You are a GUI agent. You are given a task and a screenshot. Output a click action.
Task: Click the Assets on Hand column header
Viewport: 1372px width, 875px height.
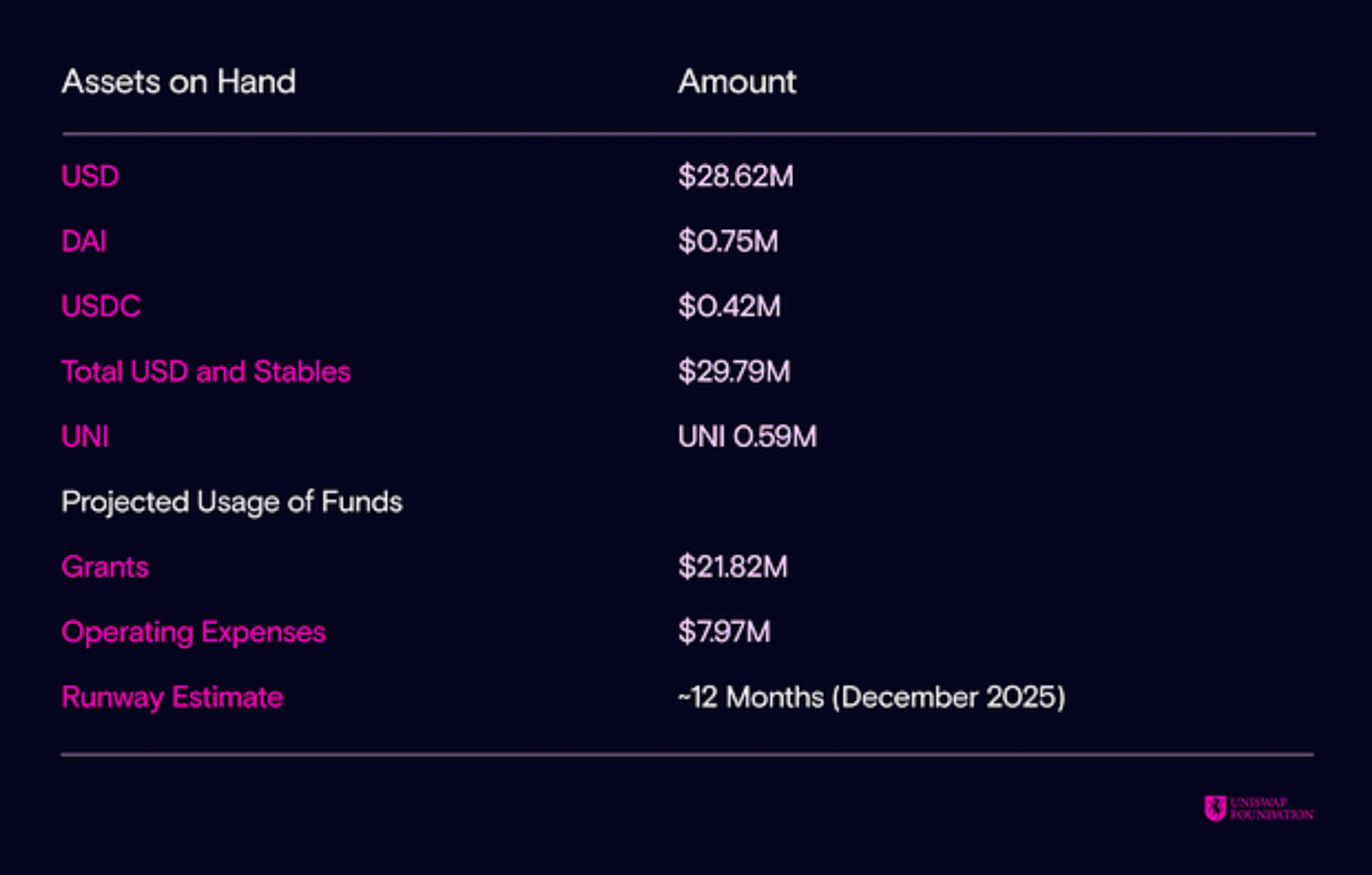178,81
